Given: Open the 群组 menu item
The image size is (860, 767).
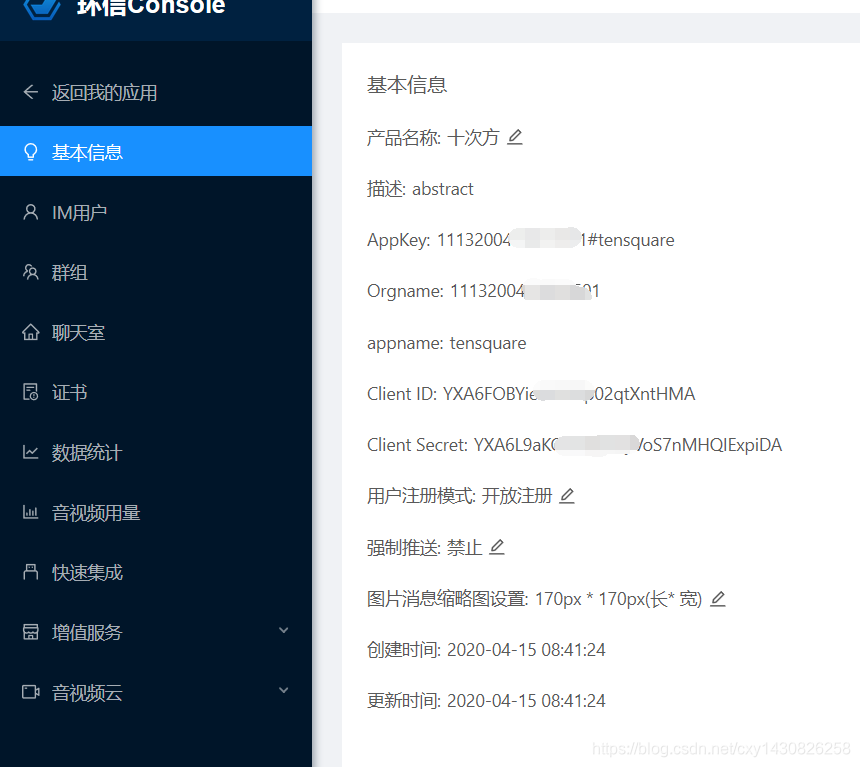Looking at the screenshot, I should tap(156, 272).
